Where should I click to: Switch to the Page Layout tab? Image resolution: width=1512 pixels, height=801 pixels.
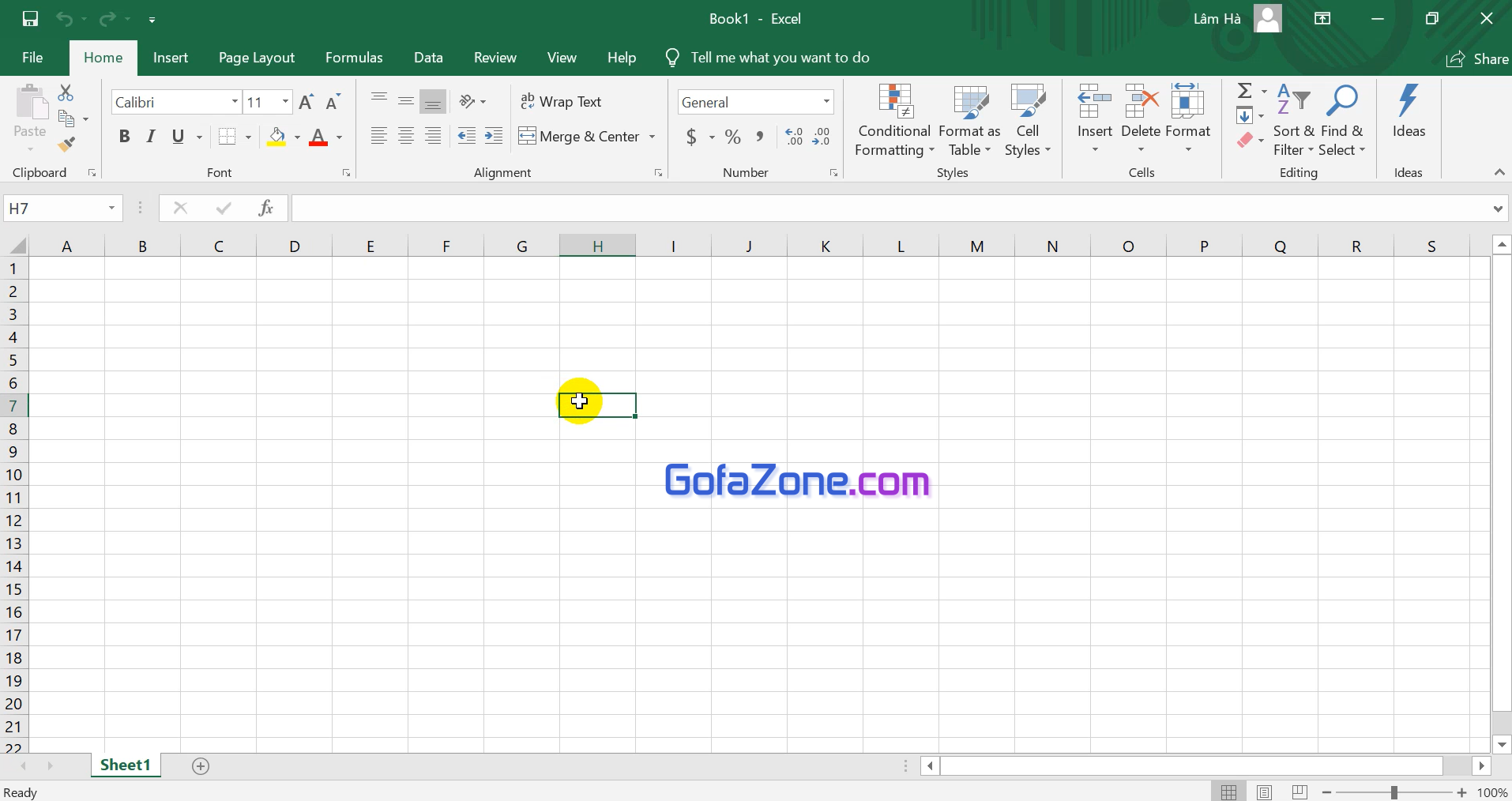[257, 58]
